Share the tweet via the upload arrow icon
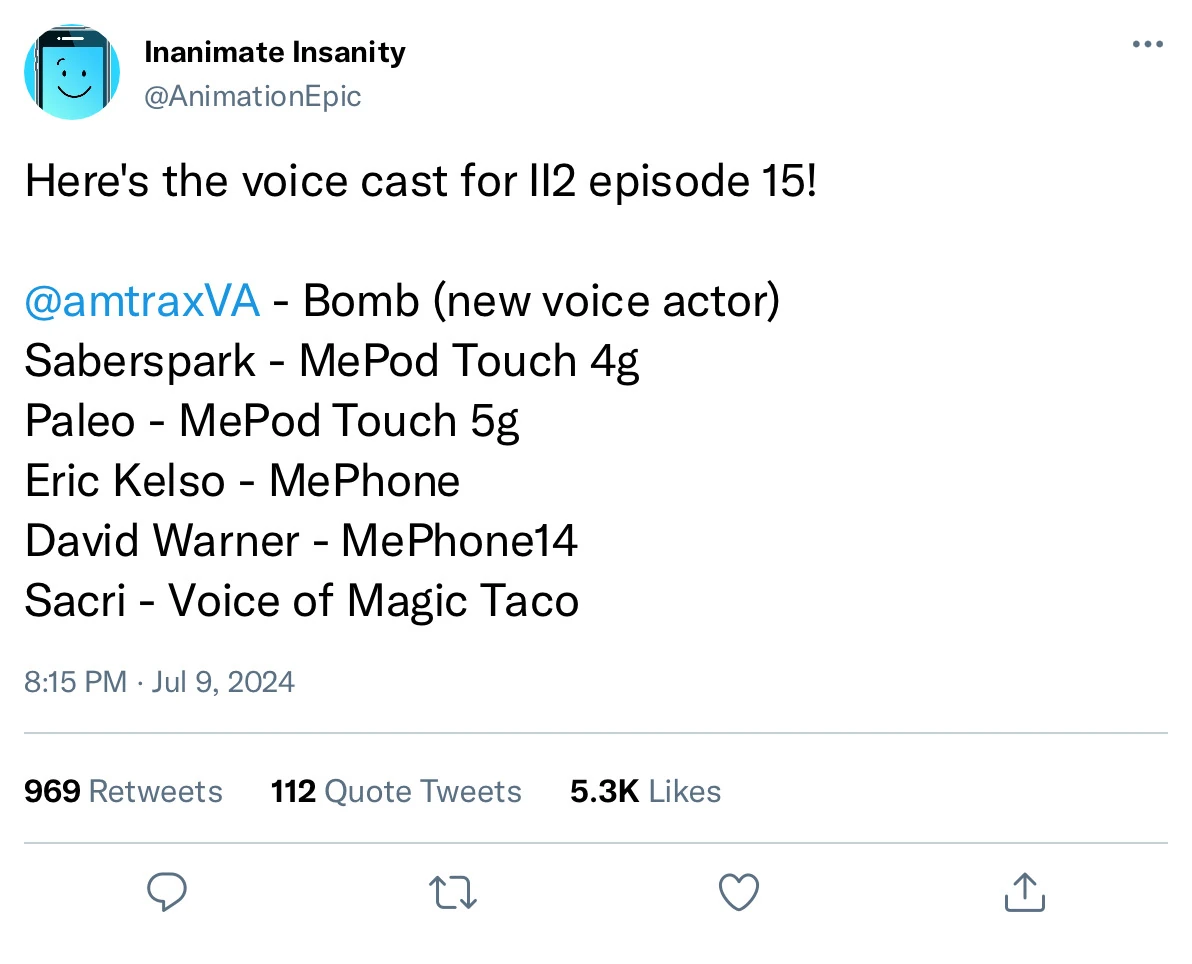 [x=1024, y=891]
